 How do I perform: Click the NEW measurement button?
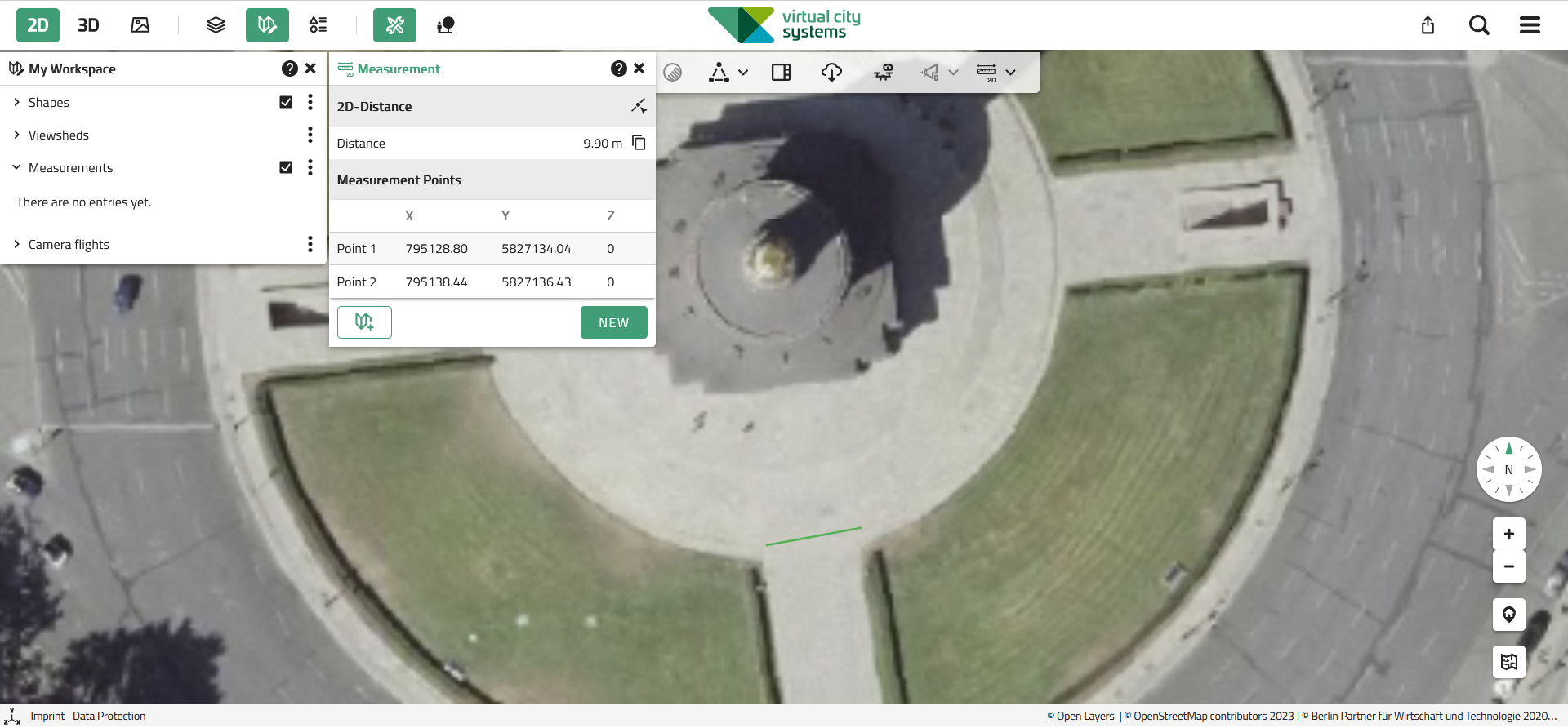click(614, 322)
